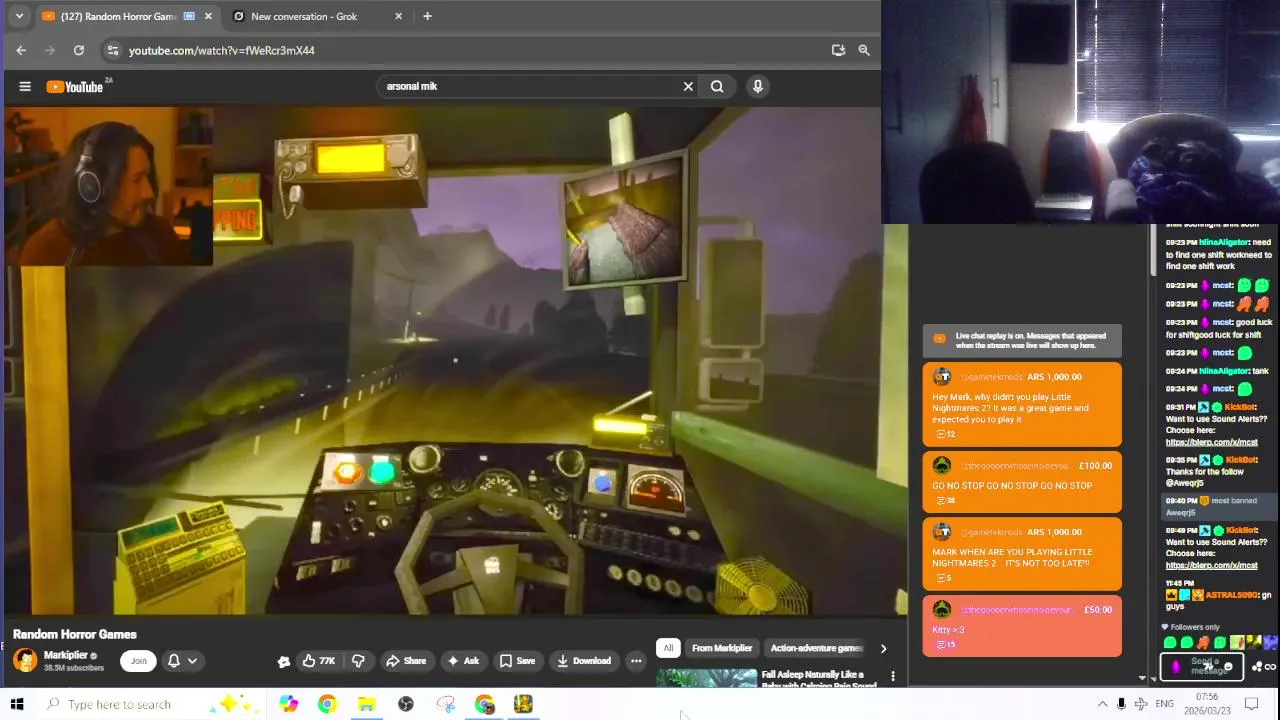This screenshot has width=1280, height=720.
Task: Focus the Send a message chat box
Action: tap(1204, 667)
